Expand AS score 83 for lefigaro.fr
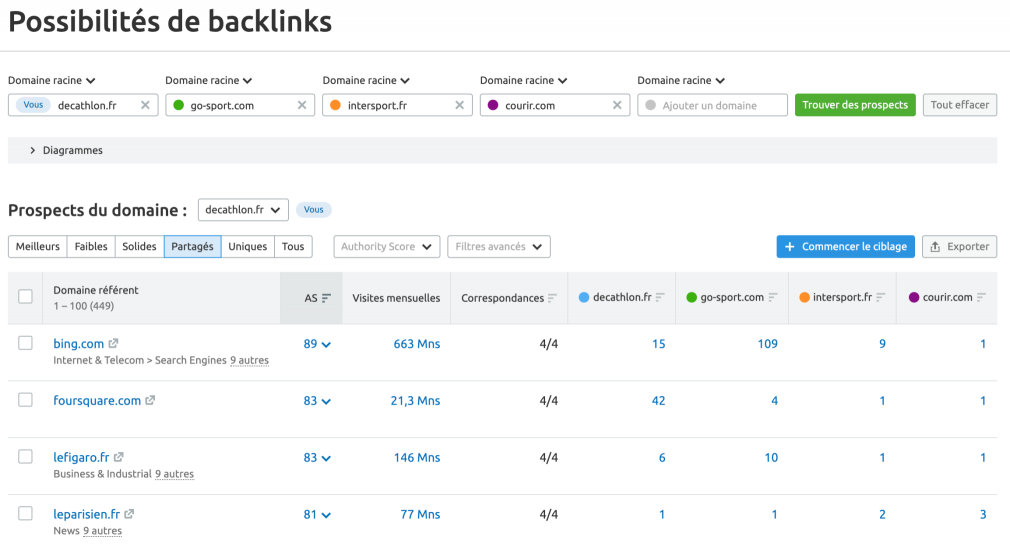Image resolution: width=1010 pixels, height=547 pixels. coord(317,457)
